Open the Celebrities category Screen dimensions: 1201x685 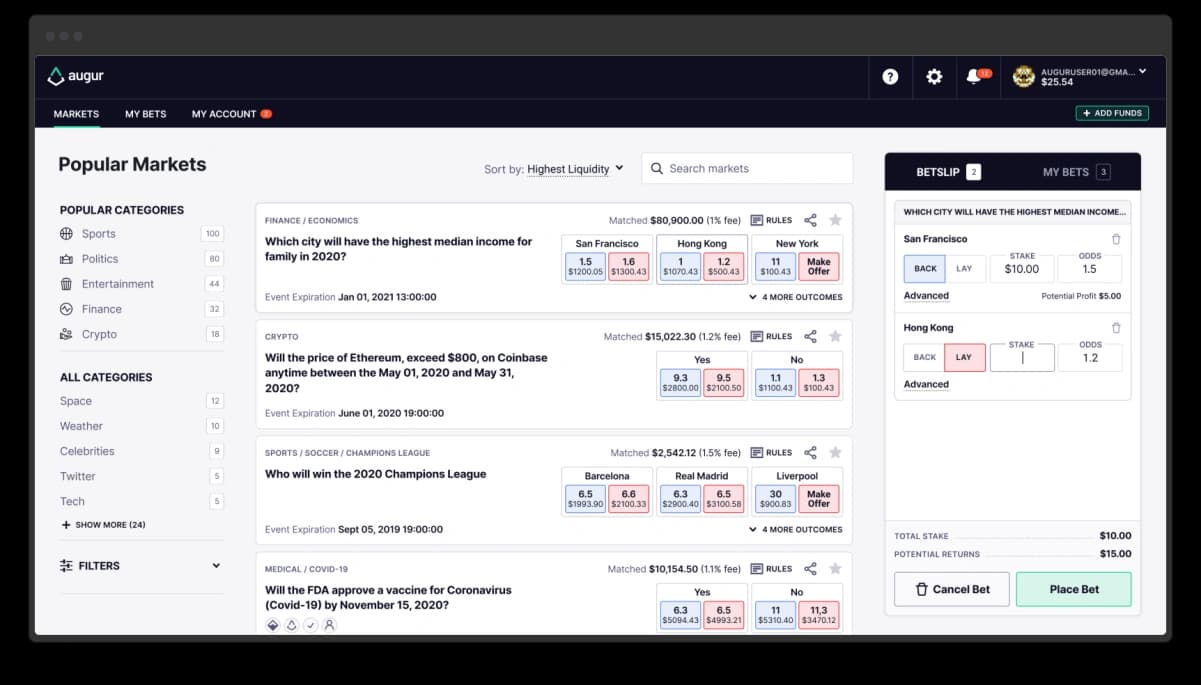click(x=87, y=451)
